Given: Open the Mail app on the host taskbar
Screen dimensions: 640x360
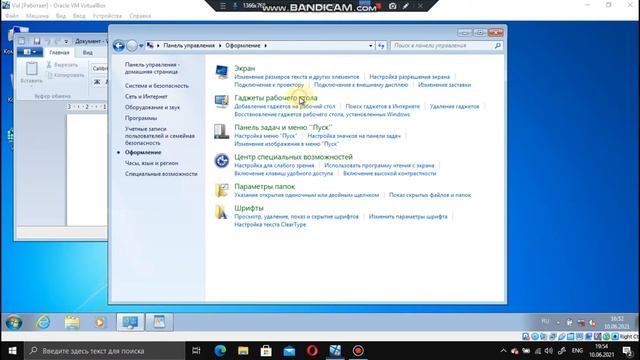Looking at the screenshot, I should 289,351.
